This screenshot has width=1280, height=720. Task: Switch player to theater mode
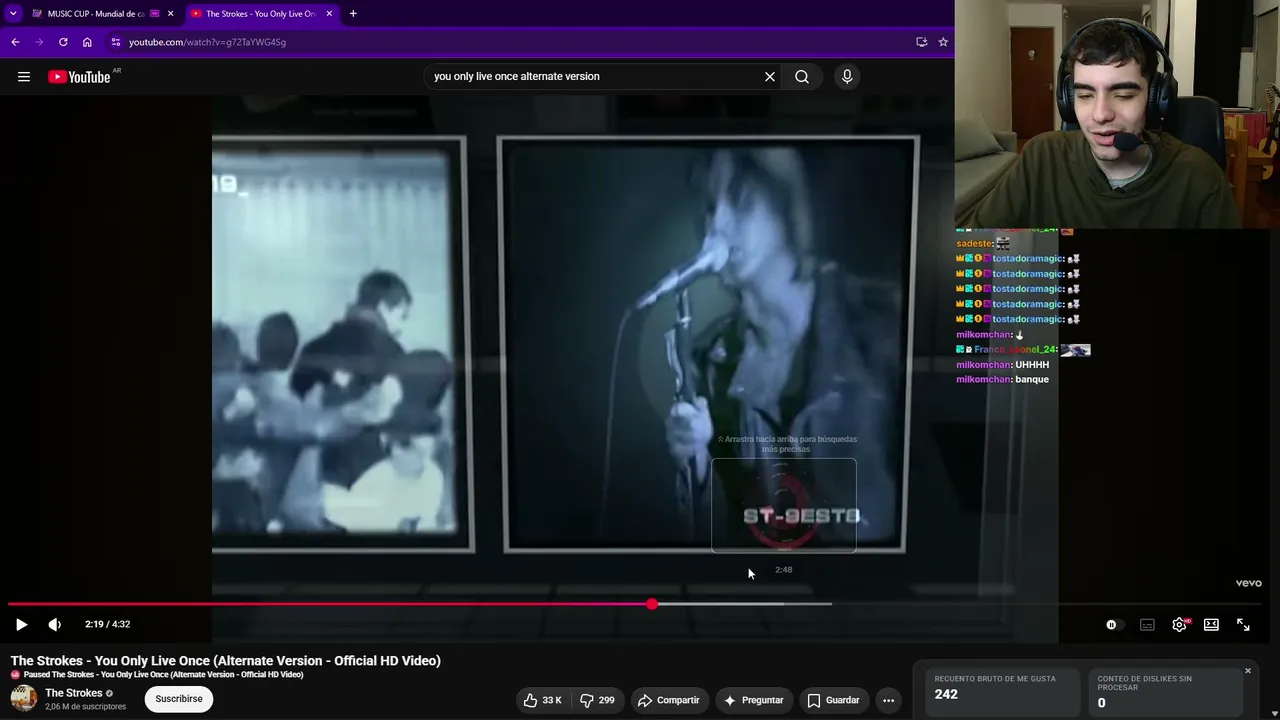[1211, 624]
